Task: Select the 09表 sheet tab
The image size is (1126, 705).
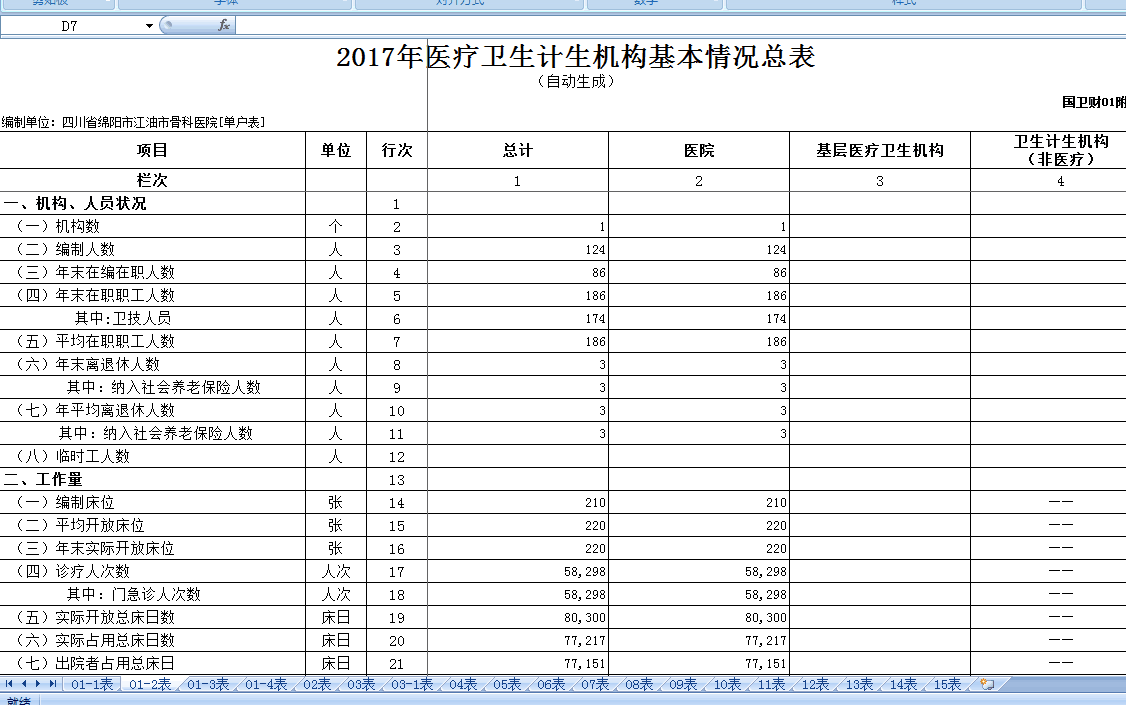Action: point(683,684)
